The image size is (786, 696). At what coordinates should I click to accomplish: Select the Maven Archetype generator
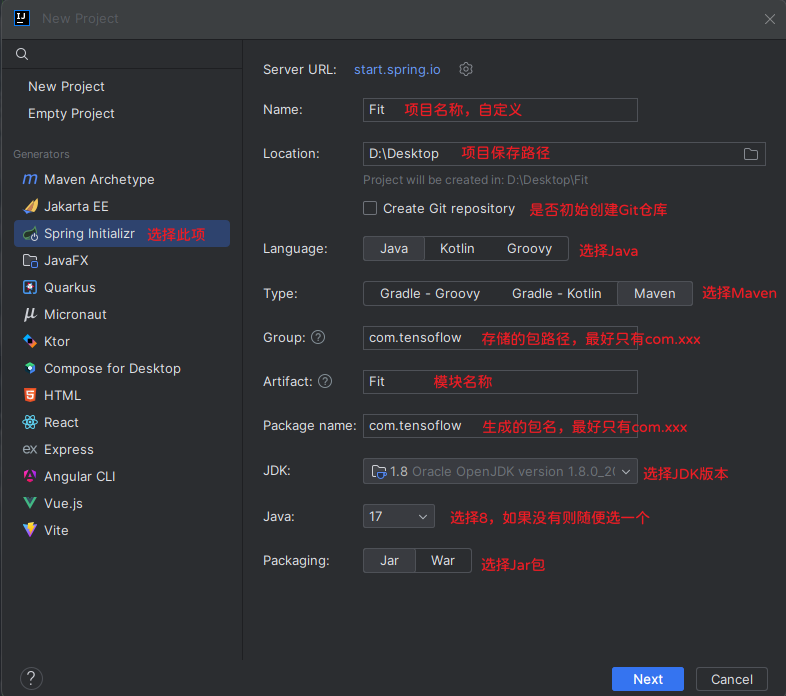(x=122, y=180)
